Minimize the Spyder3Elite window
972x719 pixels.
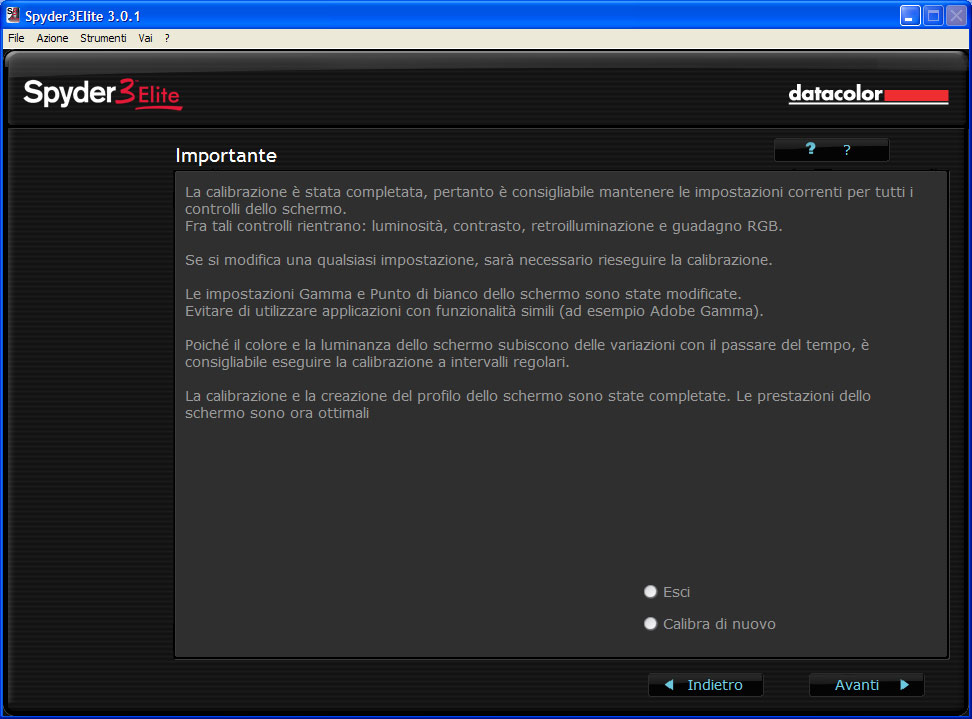pos(909,15)
